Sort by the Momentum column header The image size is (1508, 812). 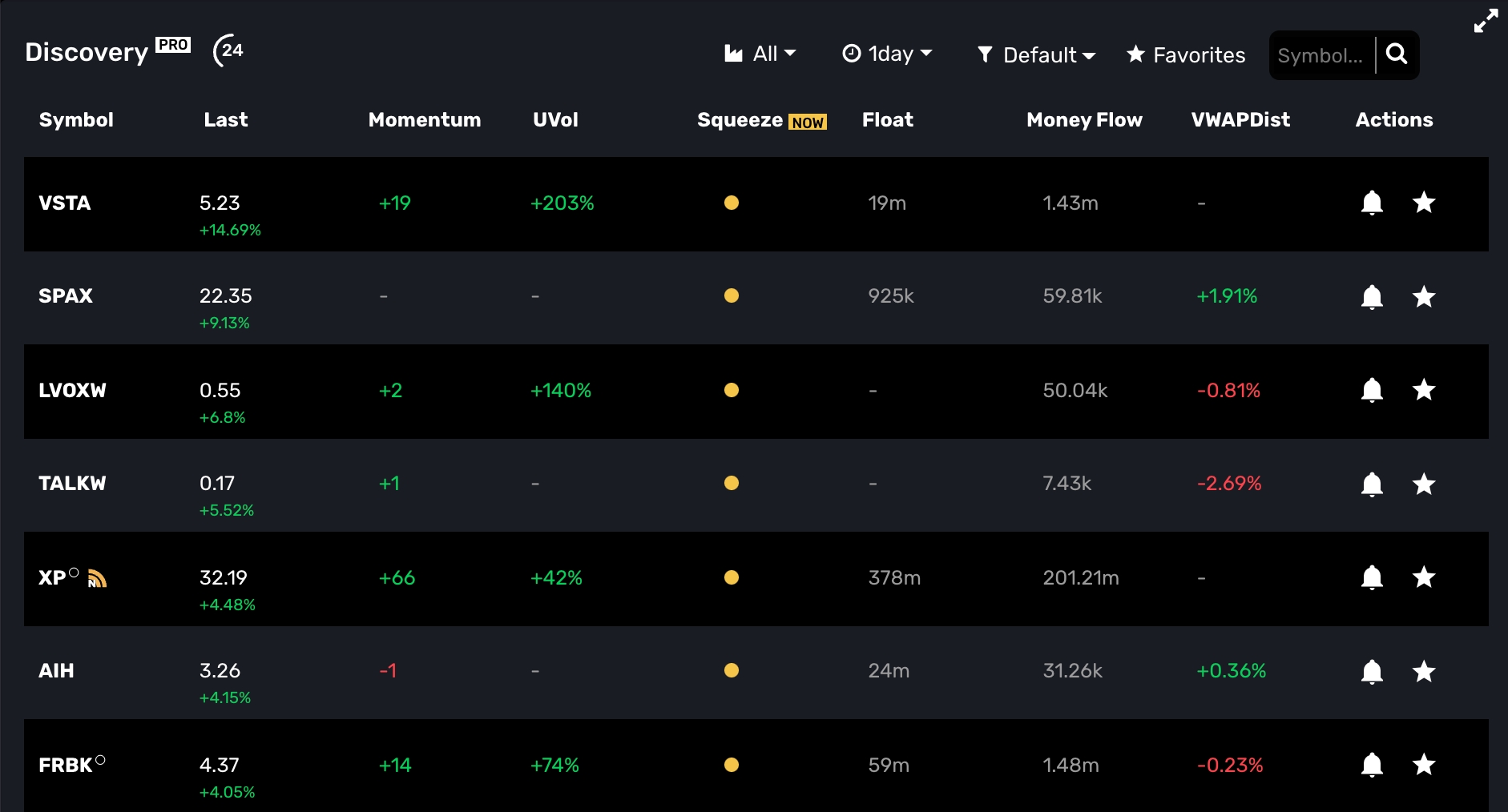[x=424, y=120]
